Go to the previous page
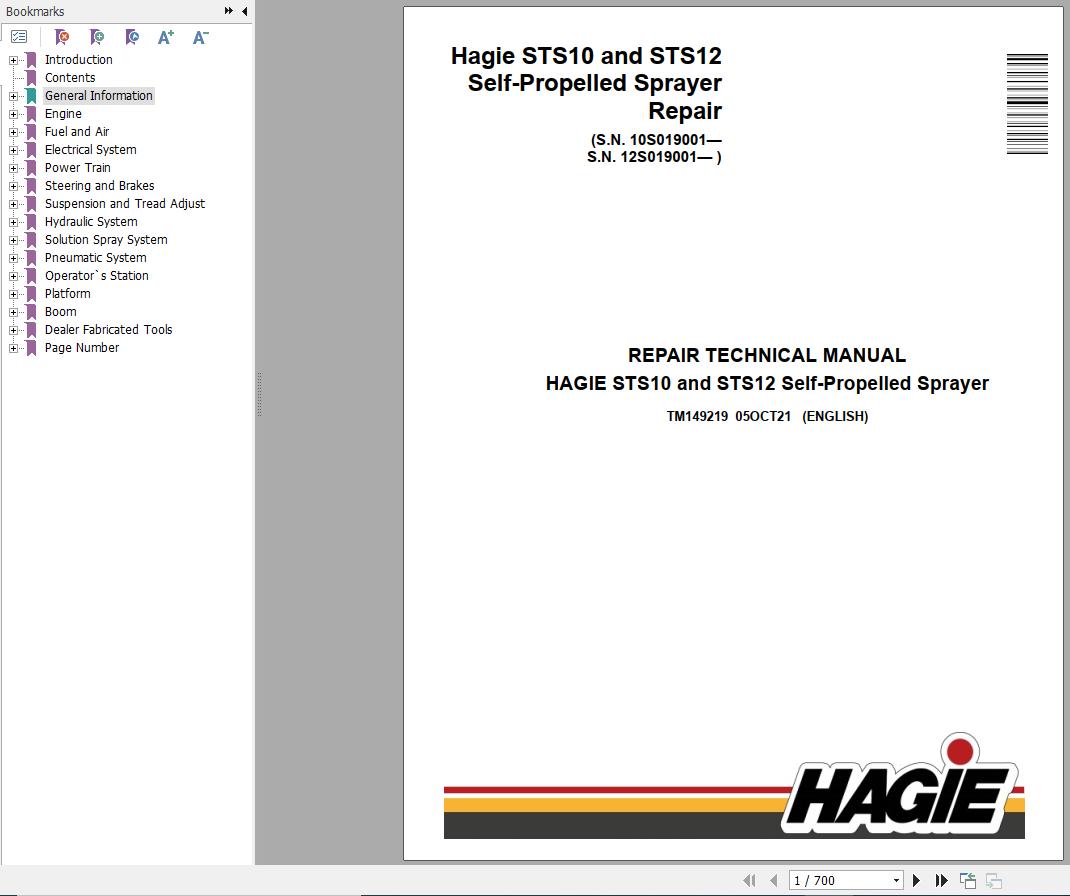Screen dimensions: 1070x896 (773, 880)
